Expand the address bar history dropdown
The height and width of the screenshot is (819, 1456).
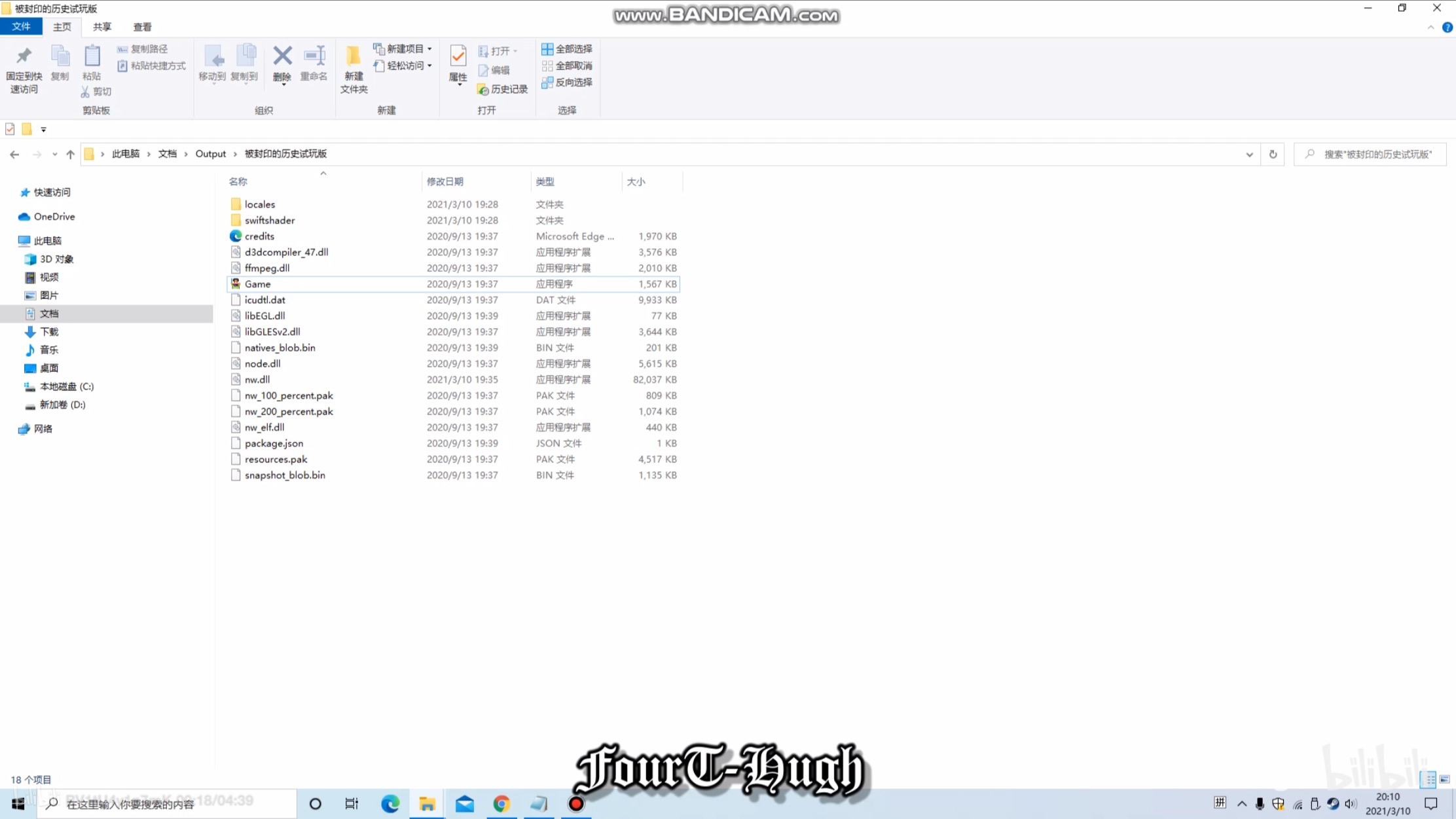click(x=1249, y=155)
